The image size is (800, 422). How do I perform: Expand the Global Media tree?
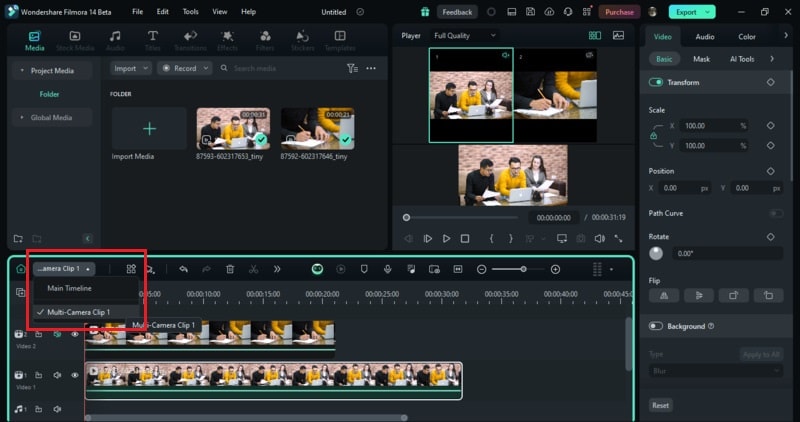coord(22,117)
